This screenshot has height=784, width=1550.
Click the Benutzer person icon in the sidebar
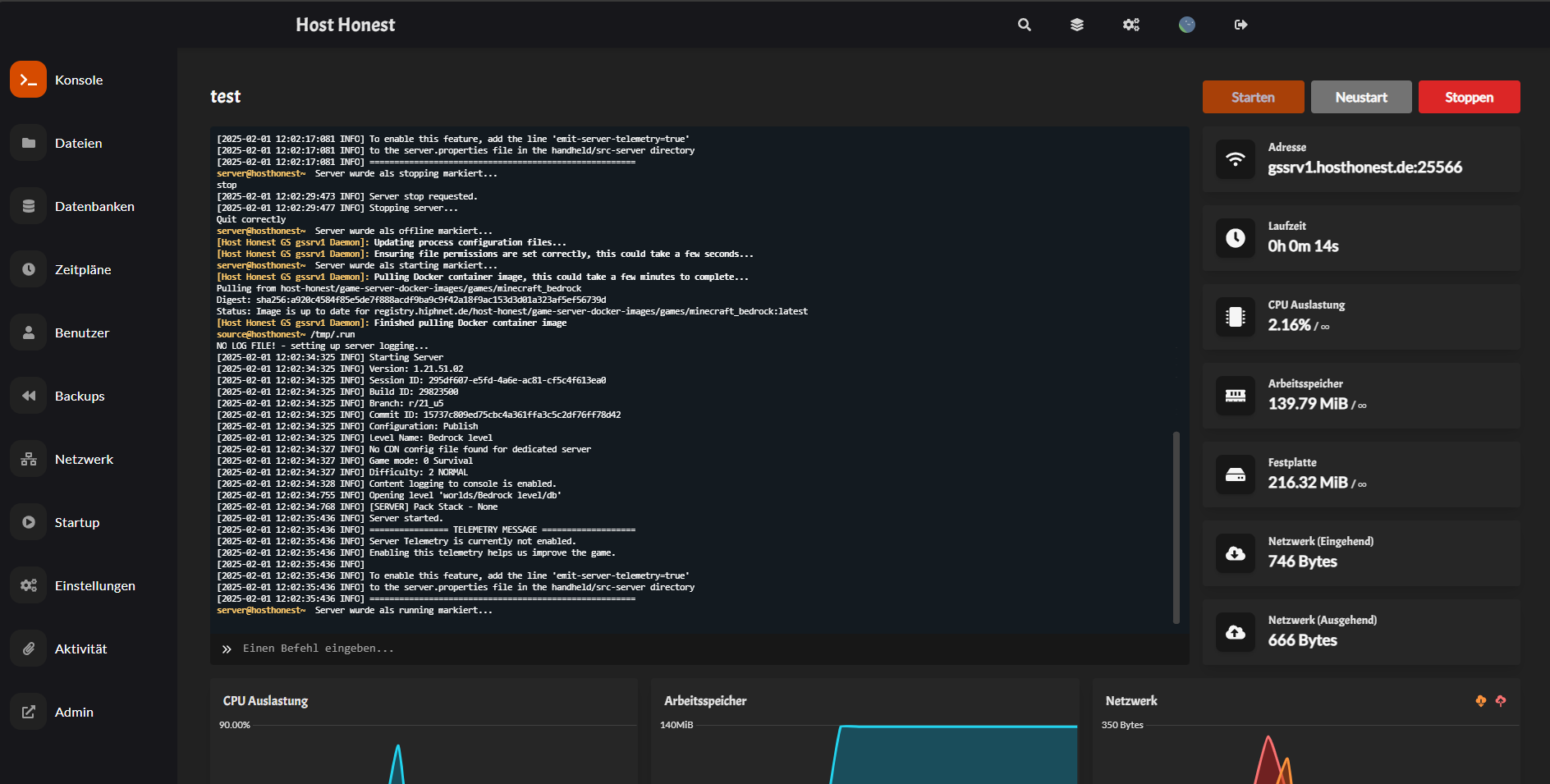[x=28, y=332]
